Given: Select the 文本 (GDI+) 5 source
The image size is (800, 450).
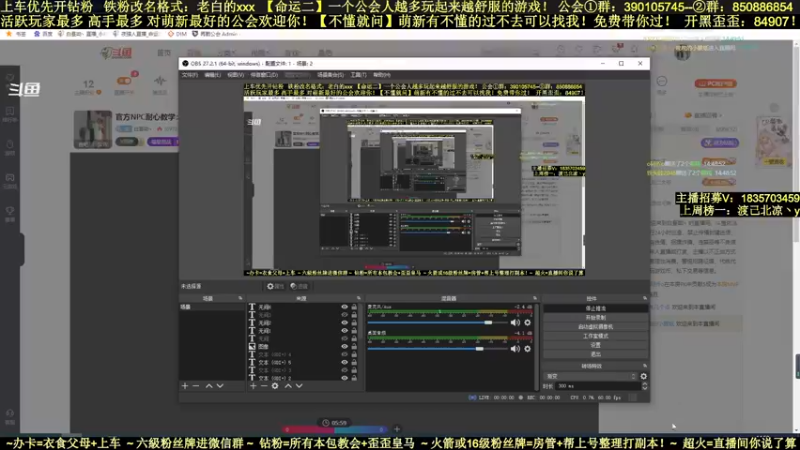Looking at the screenshot, I should point(304,362).
